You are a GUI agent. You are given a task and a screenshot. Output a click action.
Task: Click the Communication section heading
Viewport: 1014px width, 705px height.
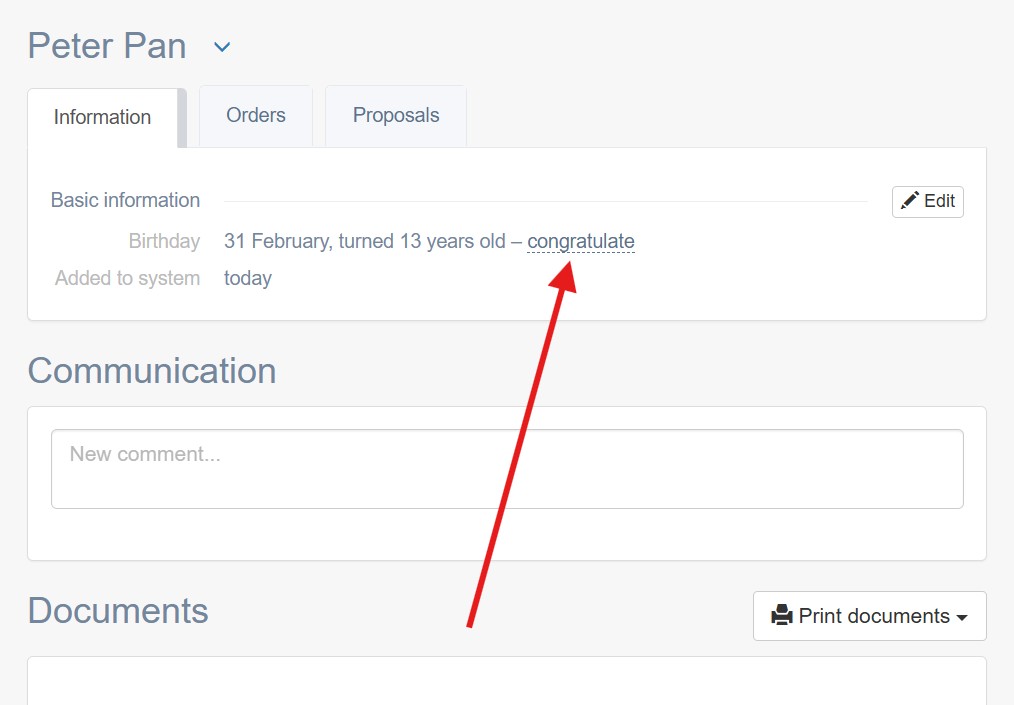(152, 371)
